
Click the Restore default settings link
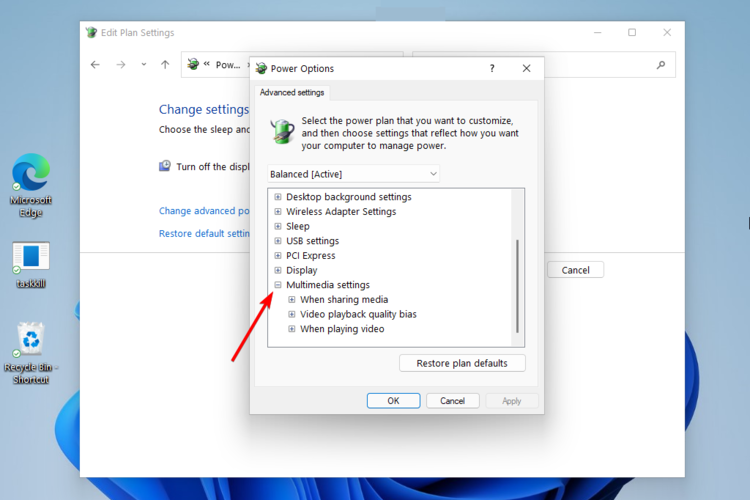(x=204, y=233)
